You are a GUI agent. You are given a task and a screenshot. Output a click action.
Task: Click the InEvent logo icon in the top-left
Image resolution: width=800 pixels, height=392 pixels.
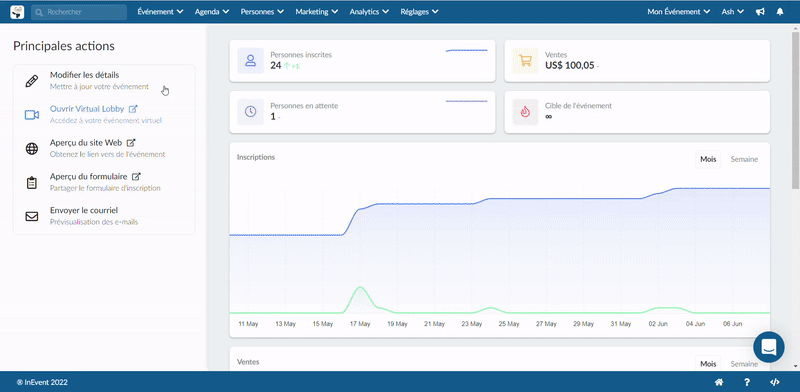coord(17,11)
